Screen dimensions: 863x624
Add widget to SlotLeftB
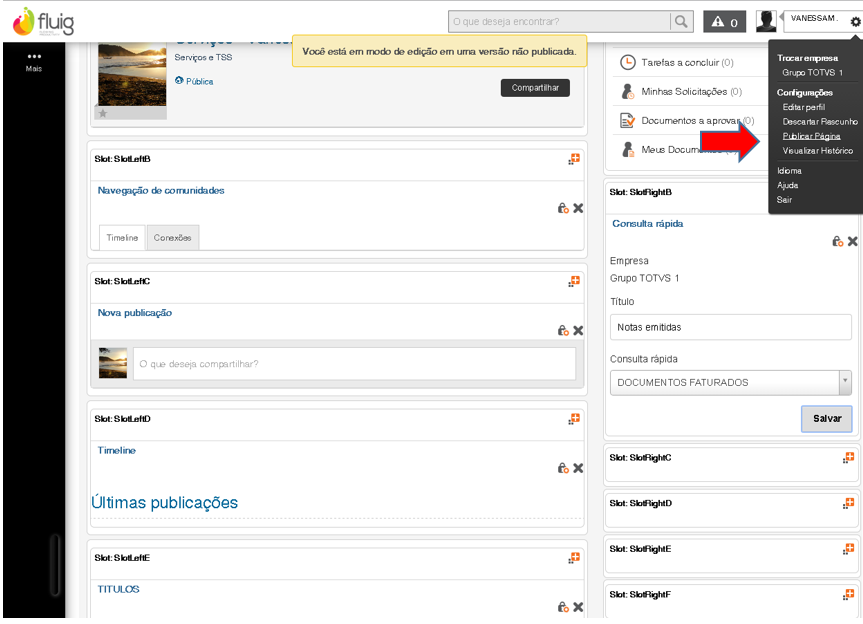pyautogui.click(x=574, y=159)
